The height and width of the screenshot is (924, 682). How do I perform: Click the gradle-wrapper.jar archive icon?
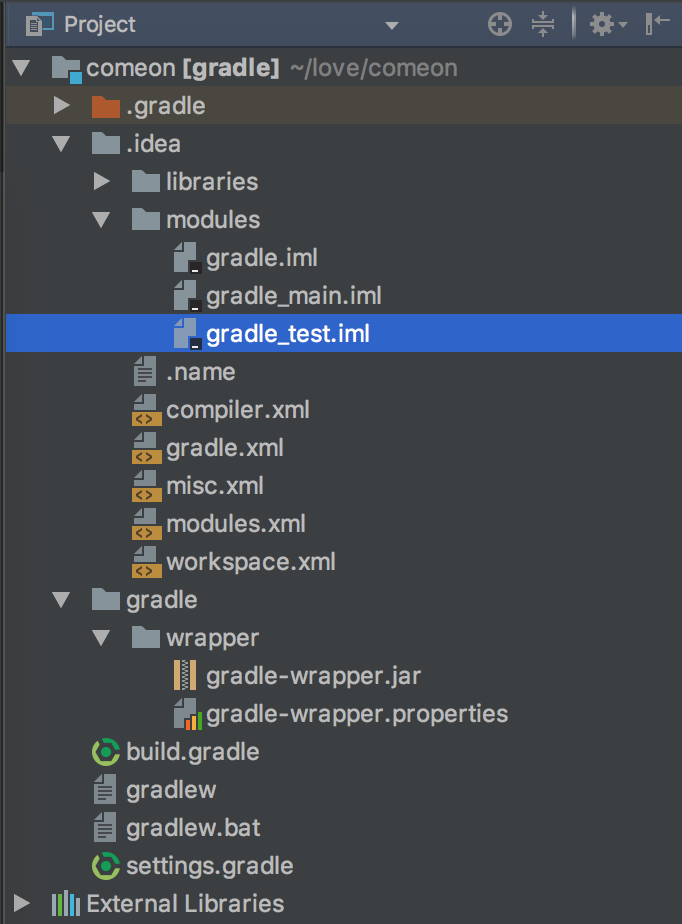pyautogui.click(x=185, y=676)
